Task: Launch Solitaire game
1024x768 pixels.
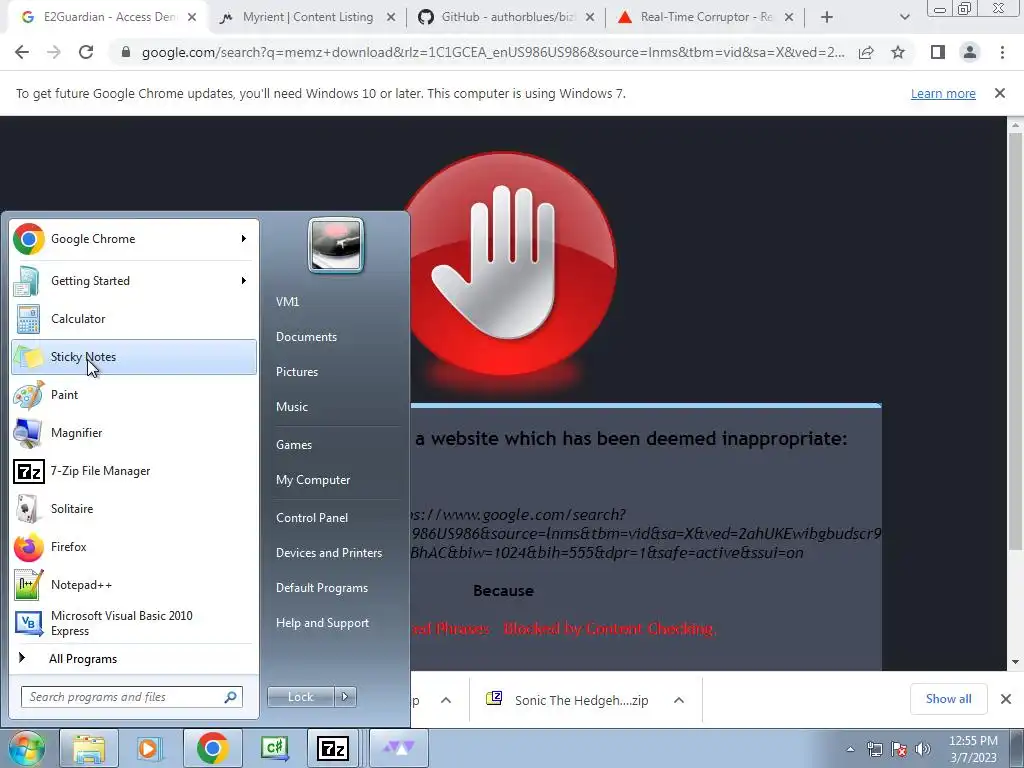Action: [134, 509]
